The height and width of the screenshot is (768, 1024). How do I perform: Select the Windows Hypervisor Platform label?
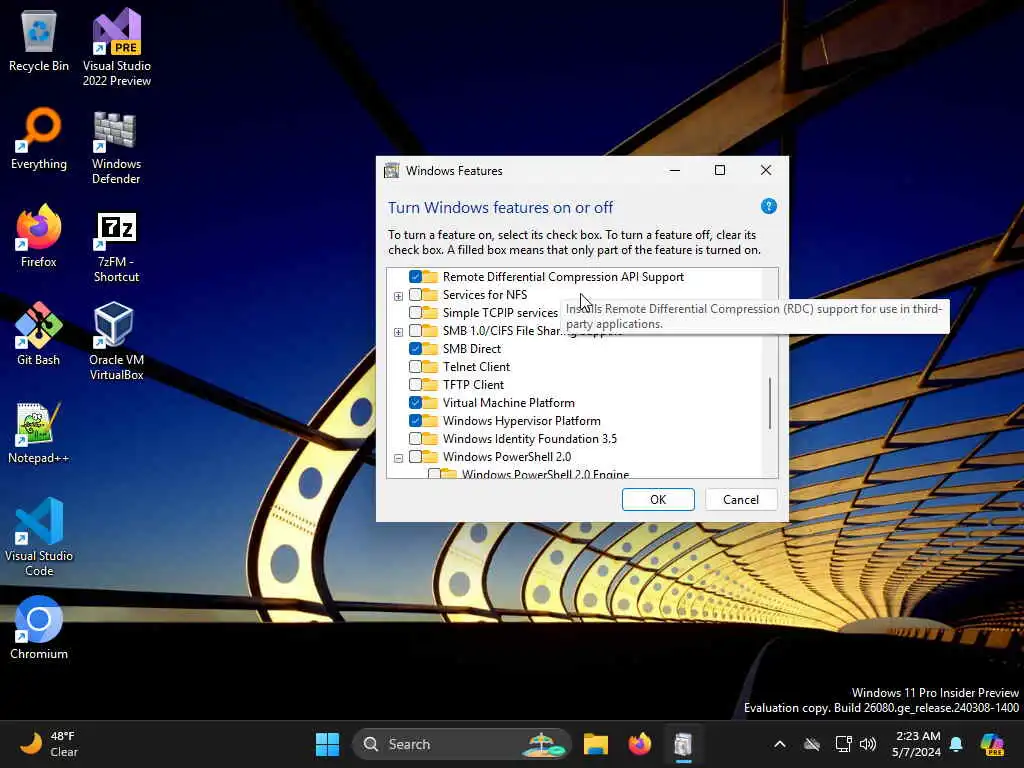point(522,421)
